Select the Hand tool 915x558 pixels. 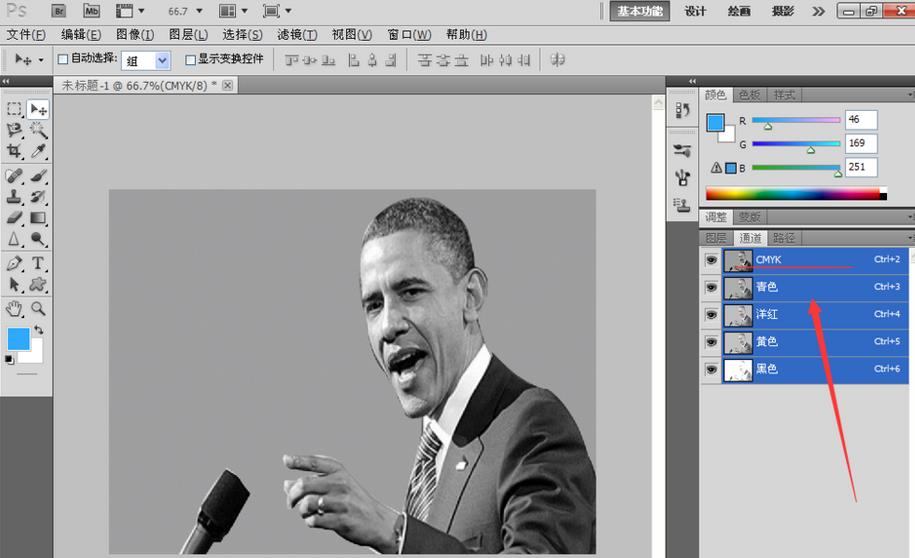[x=14, y=309]
